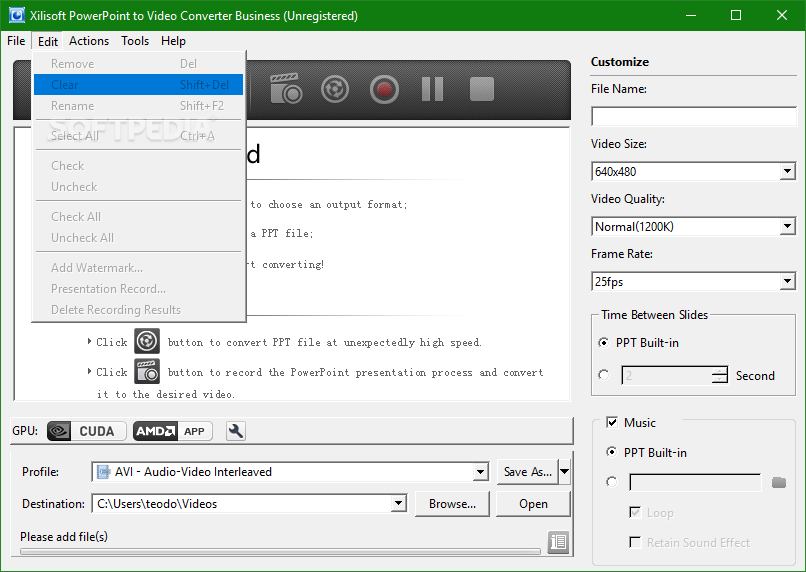Screen dimensions: 806x572
Task: Click the red record toolbar button
Action: click(x=384, y=89)
